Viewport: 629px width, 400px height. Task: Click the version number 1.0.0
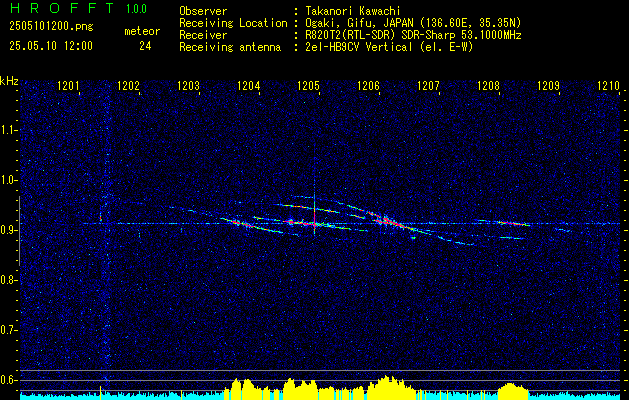(136, 9)
